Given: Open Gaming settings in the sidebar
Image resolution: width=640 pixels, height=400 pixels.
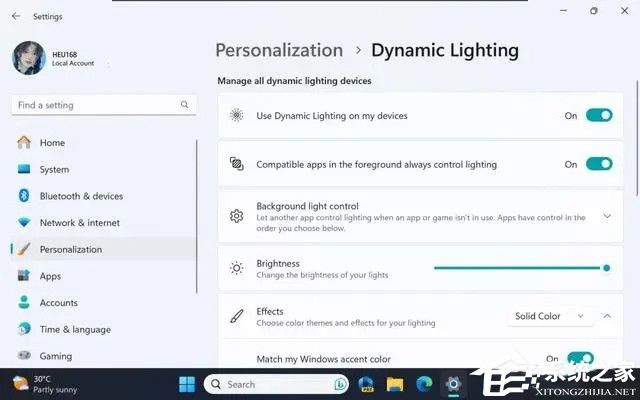Looking at the screenshot, I should (104, 356).
